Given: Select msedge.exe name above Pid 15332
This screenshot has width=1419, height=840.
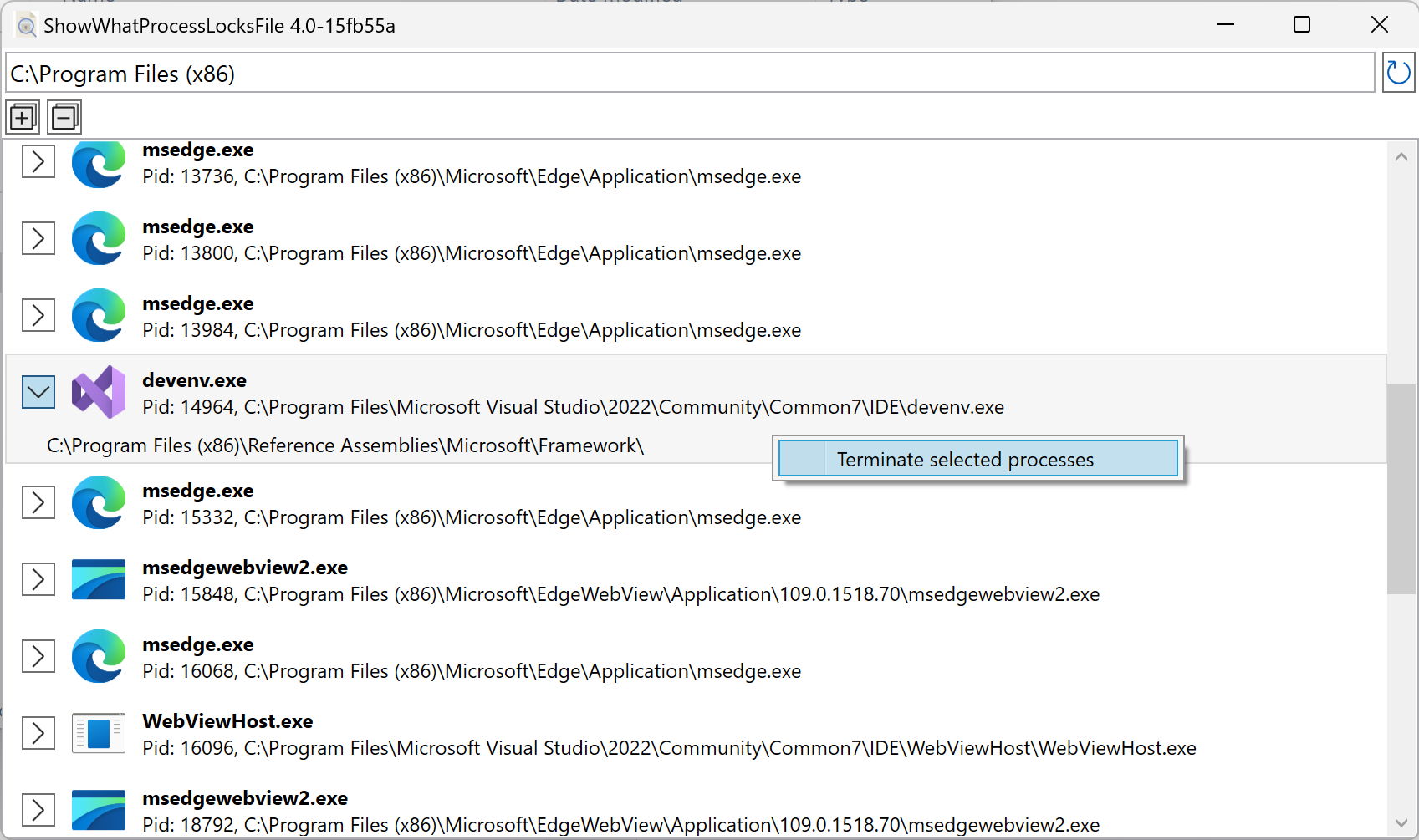Looking at the screenshot, I should 197,491.
